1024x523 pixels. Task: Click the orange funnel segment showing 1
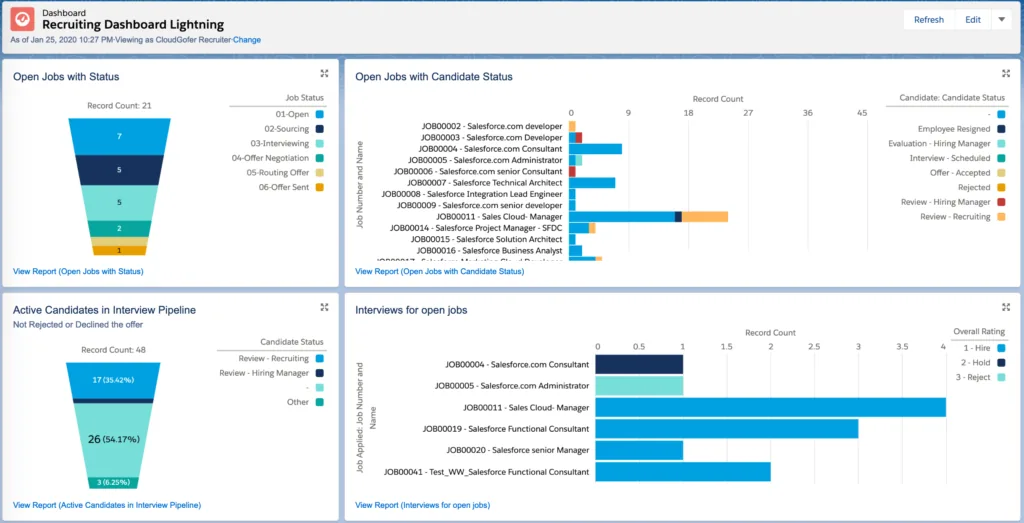(x=120, y=250)
